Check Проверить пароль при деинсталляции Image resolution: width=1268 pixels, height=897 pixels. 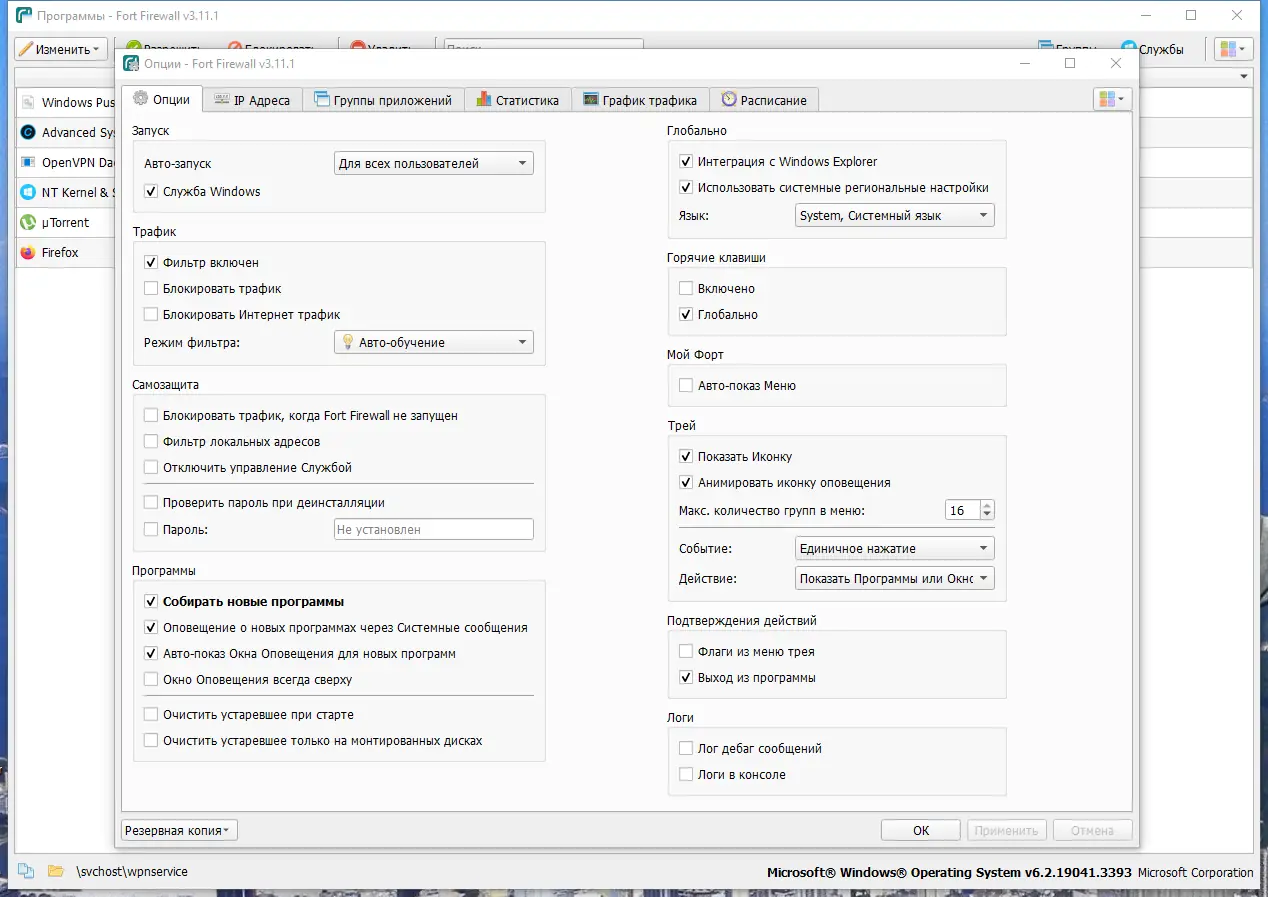[151, 502]
